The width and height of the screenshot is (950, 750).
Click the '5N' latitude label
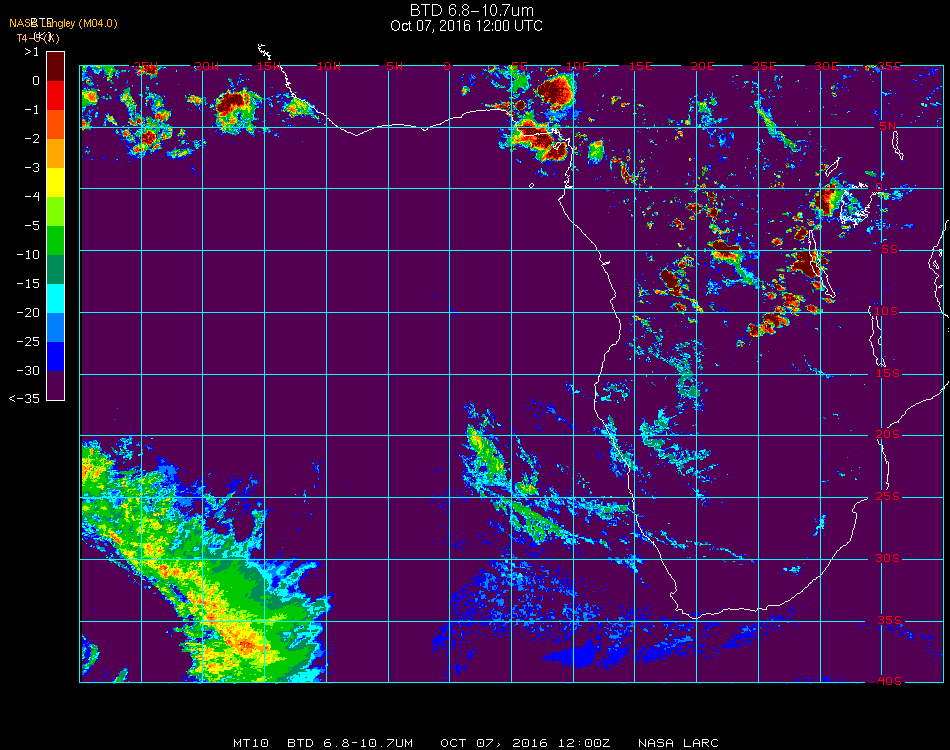(x=888, y=126)
